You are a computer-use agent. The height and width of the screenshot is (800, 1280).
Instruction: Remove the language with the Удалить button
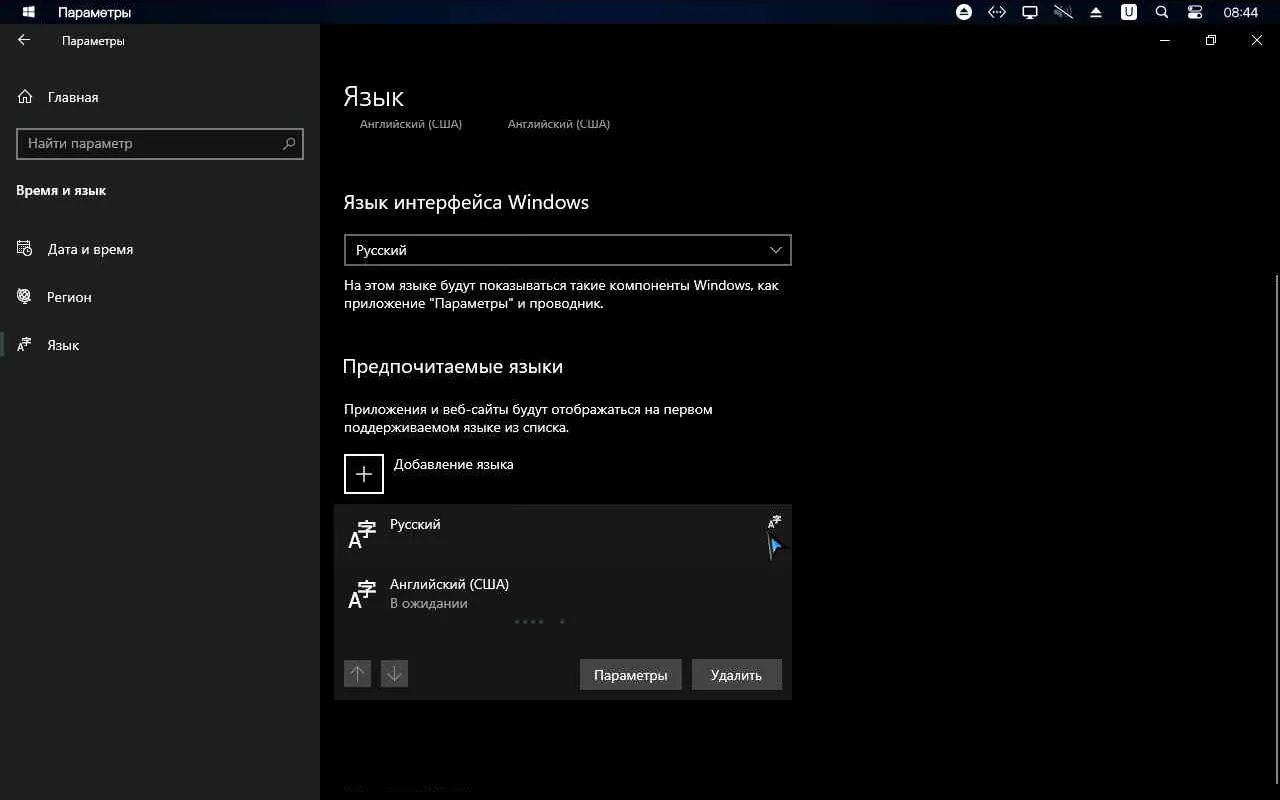736,675
